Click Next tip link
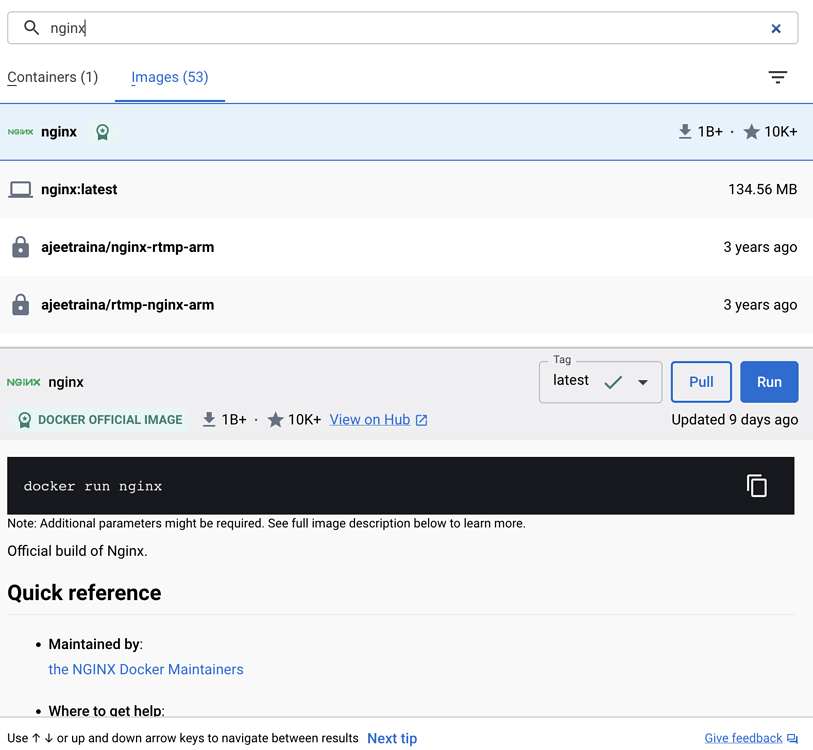This screenshot has height=750, width=813. click(x=392, y=738)
